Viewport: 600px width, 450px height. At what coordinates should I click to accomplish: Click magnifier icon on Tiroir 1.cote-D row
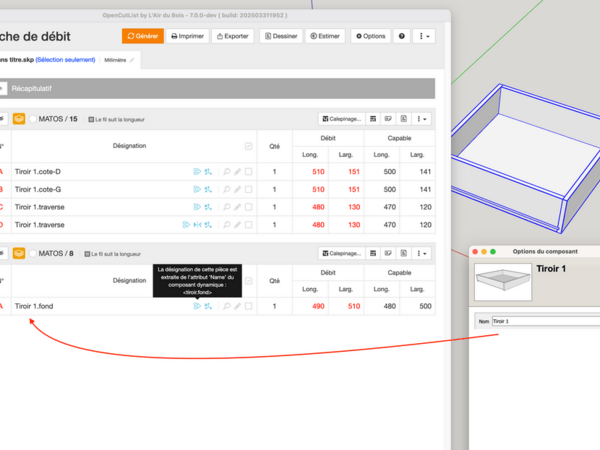coord(227,172)
